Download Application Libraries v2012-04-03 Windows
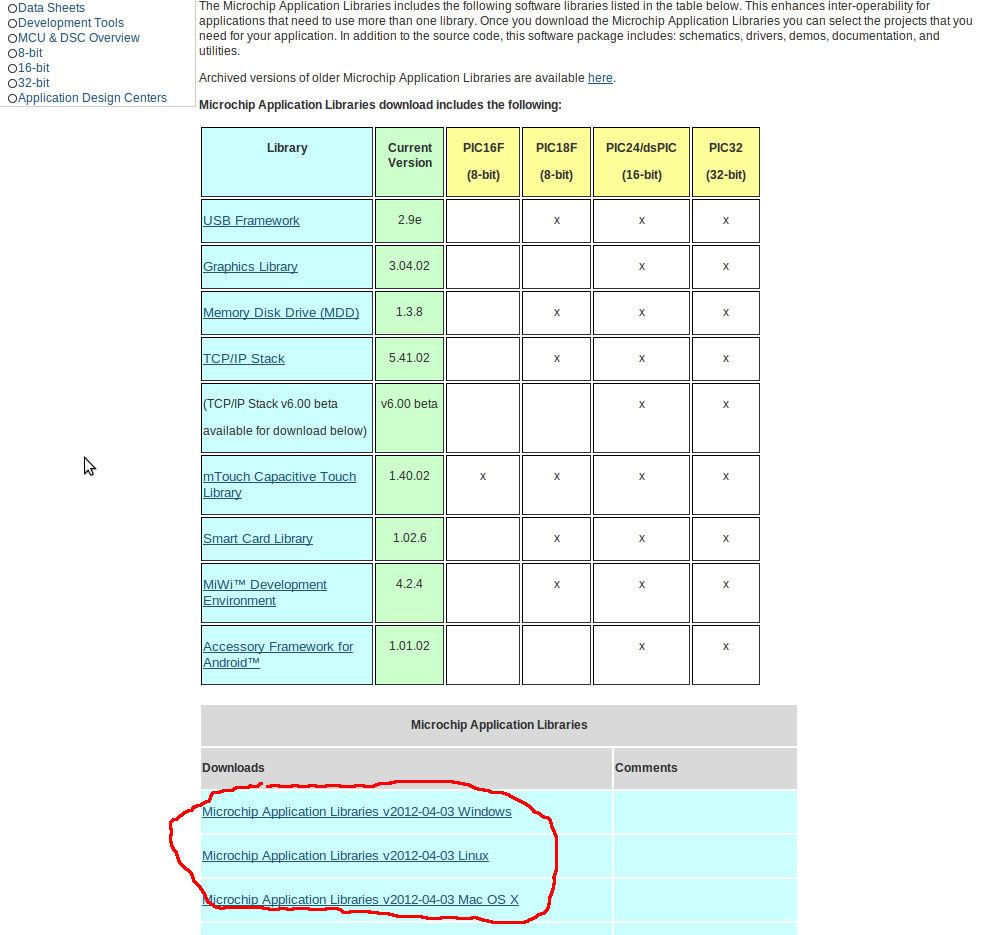The height and width of the screenshot is (935, 996). 356,812
